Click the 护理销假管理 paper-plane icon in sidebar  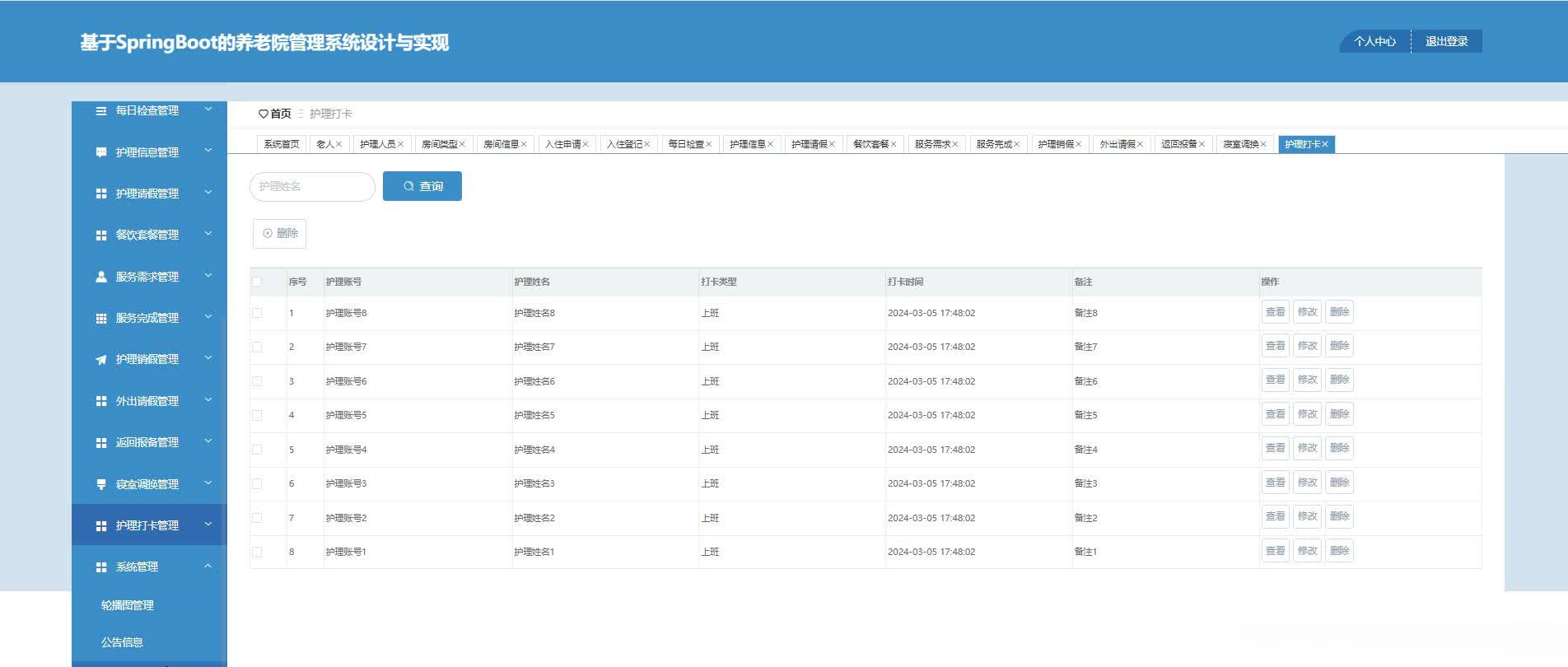click(x=101, y=360)
